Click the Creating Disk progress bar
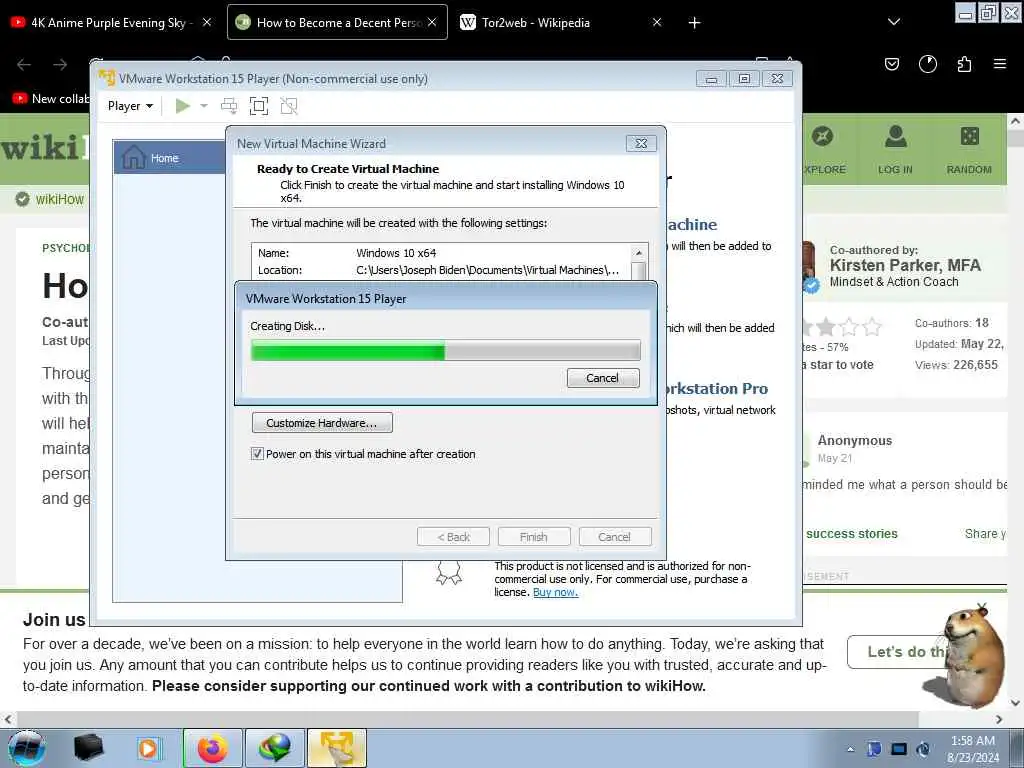The height and width of the screenshot is (768, 1024). (445, 350)
